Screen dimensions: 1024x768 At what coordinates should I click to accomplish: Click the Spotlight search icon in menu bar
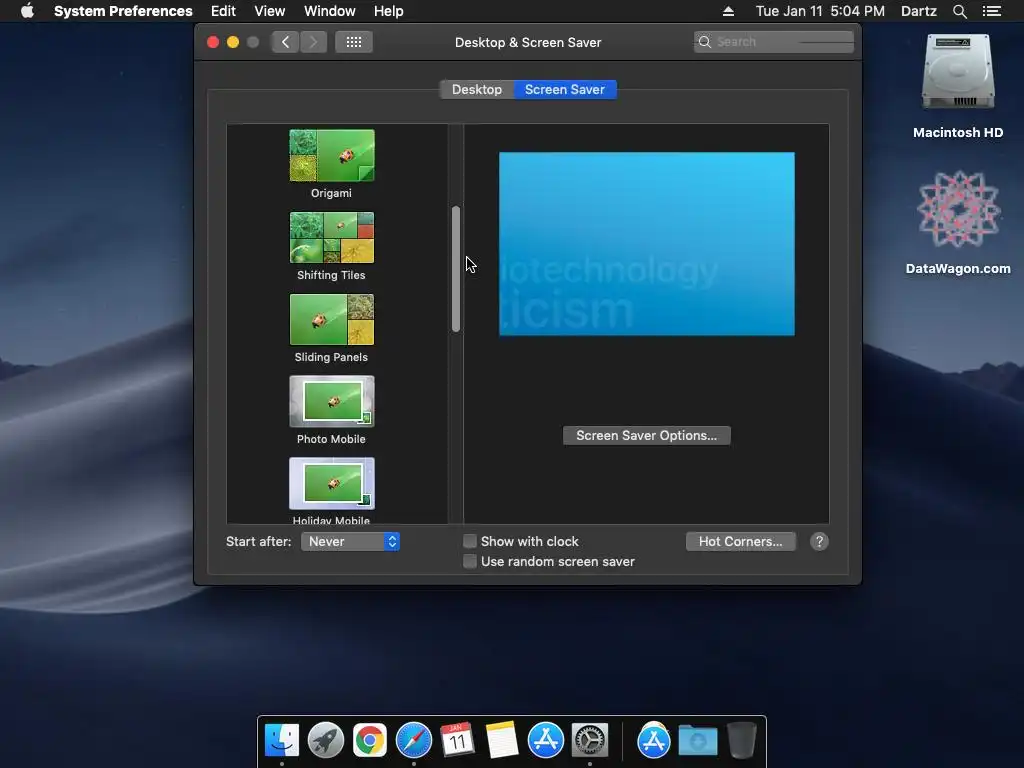[x=959, y=11]
